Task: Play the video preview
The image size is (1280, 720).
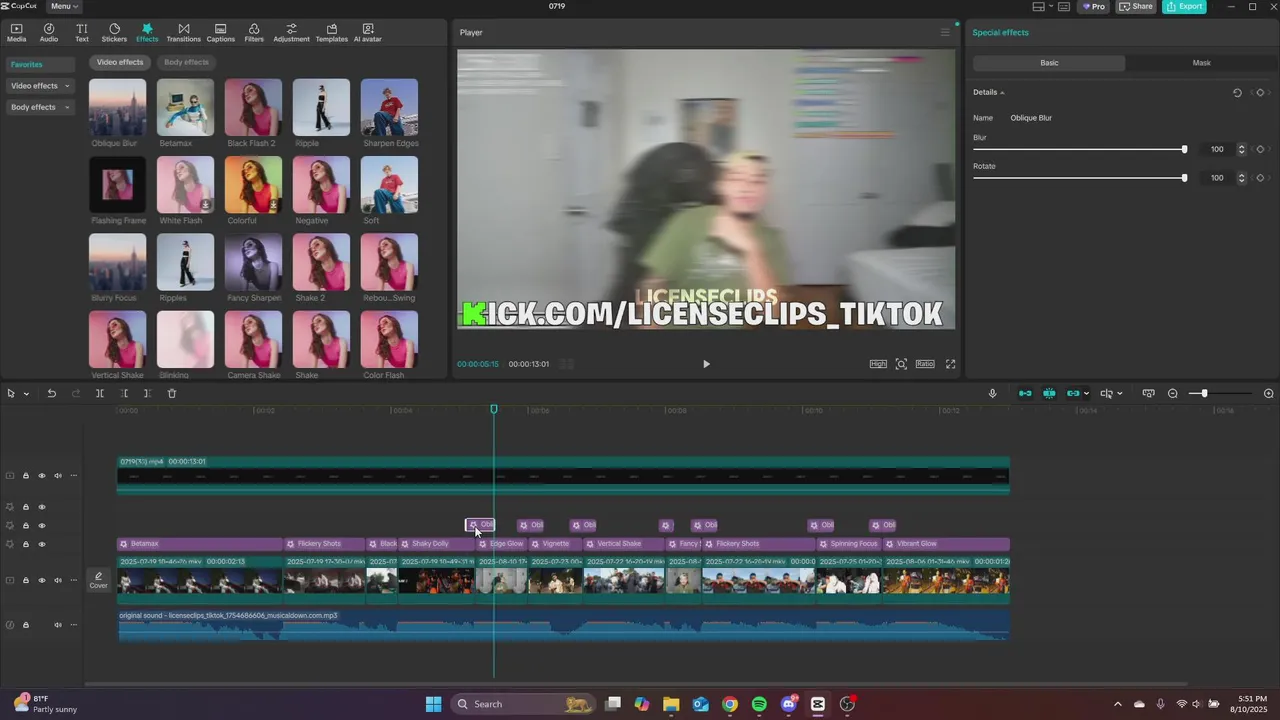Action: point(706,364)
